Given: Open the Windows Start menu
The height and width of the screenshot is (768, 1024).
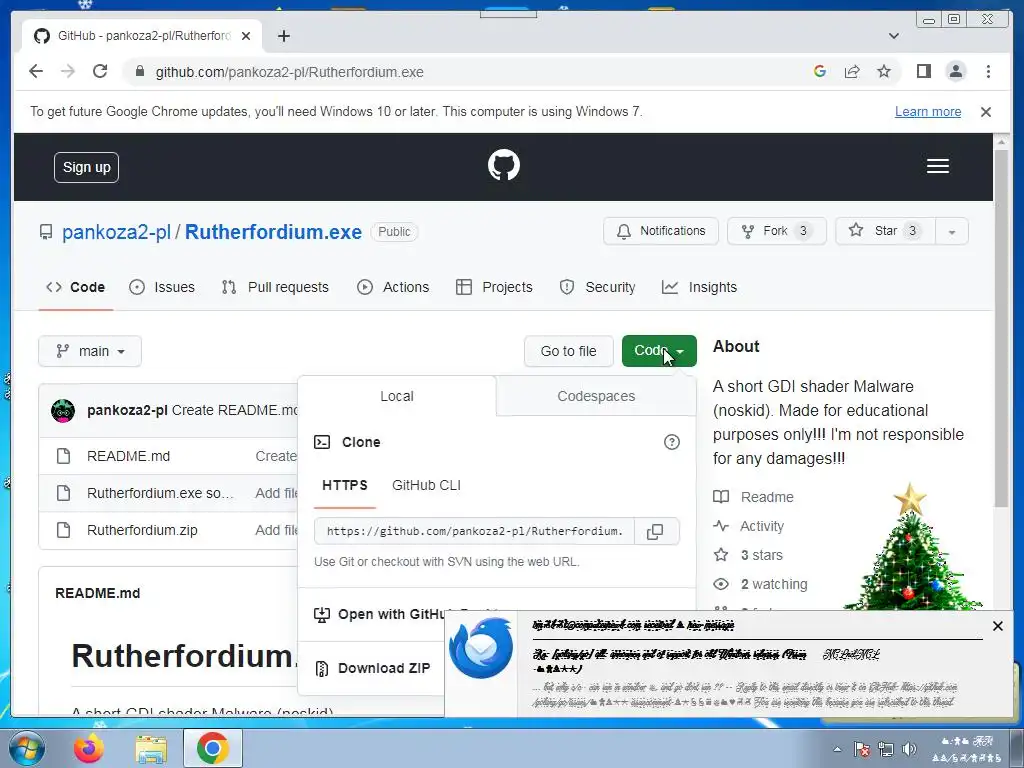Looking at the screenshot, I should (26, 748).
